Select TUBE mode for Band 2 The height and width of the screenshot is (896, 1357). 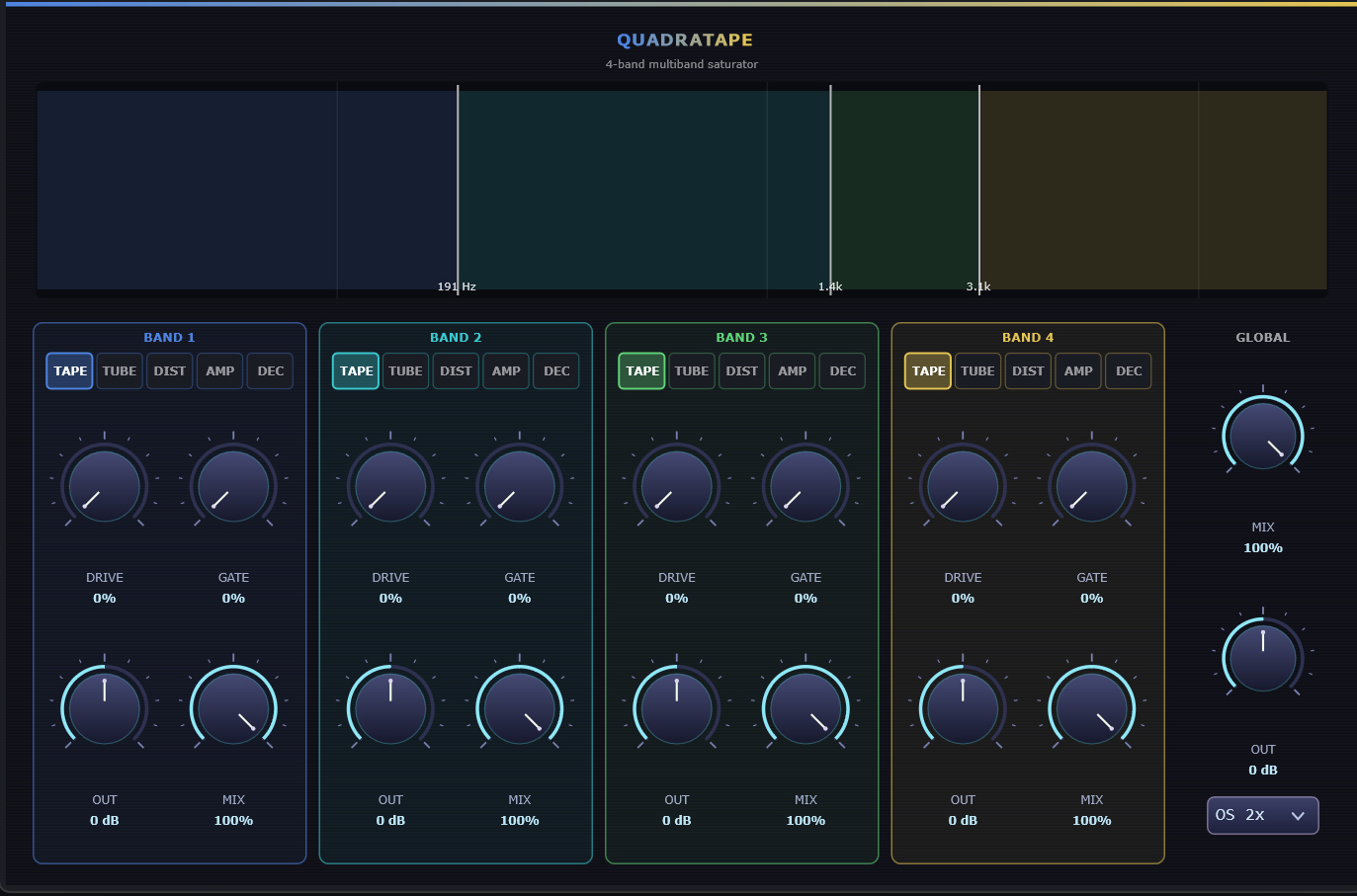405,371
